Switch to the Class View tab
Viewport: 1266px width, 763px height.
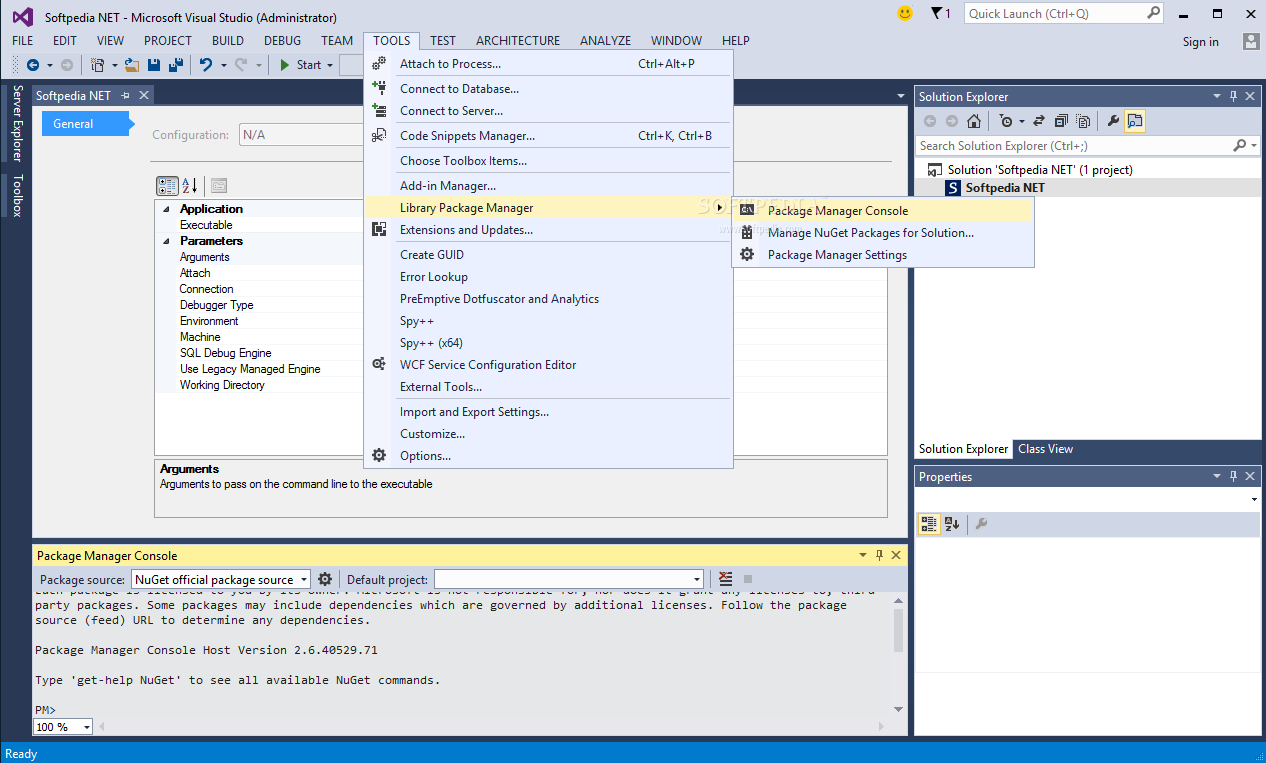(1045, 449)
